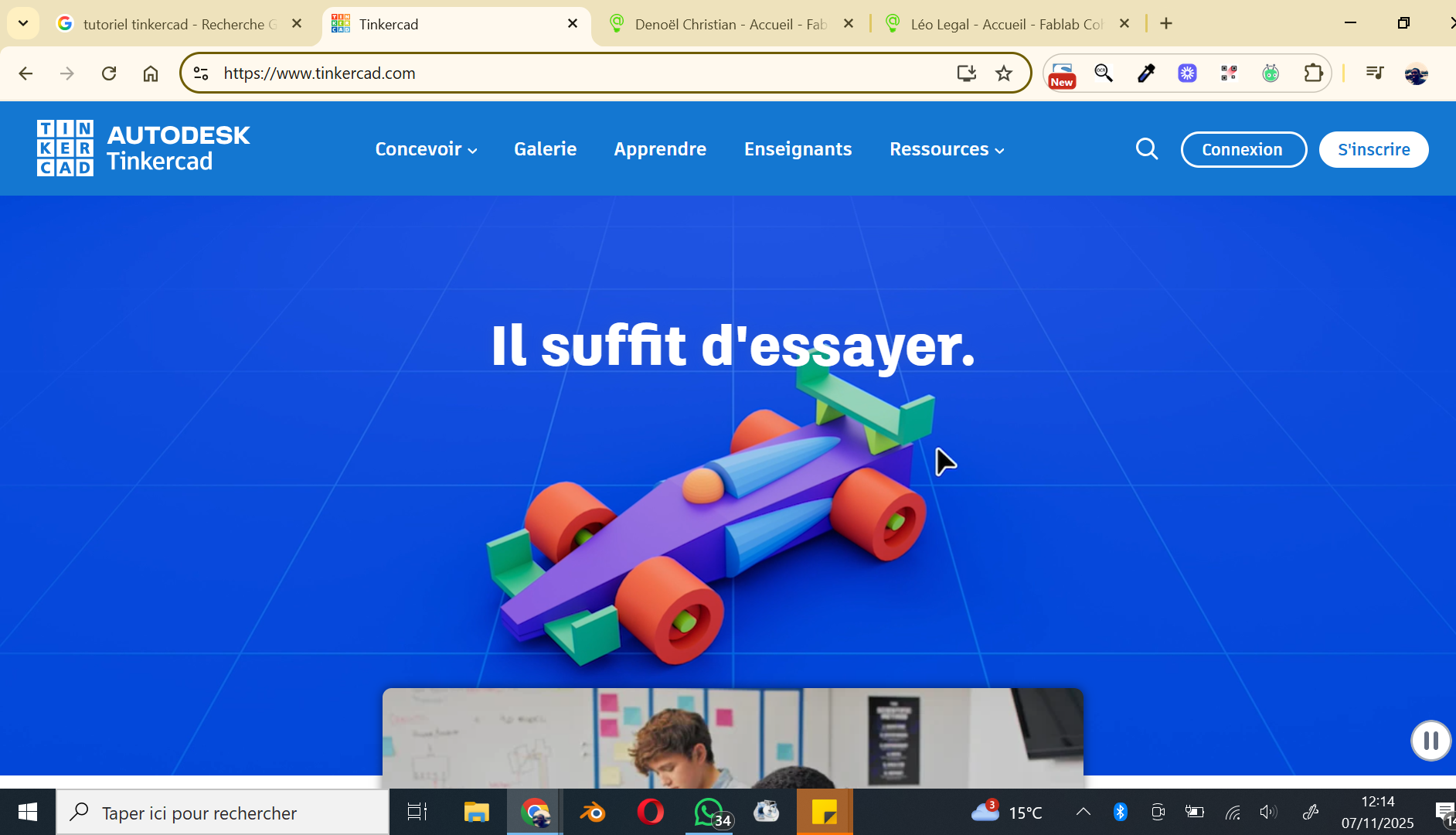Click the eyedropper color picker extension
Screen dimensions: 1456x835
click(1145, 73)
